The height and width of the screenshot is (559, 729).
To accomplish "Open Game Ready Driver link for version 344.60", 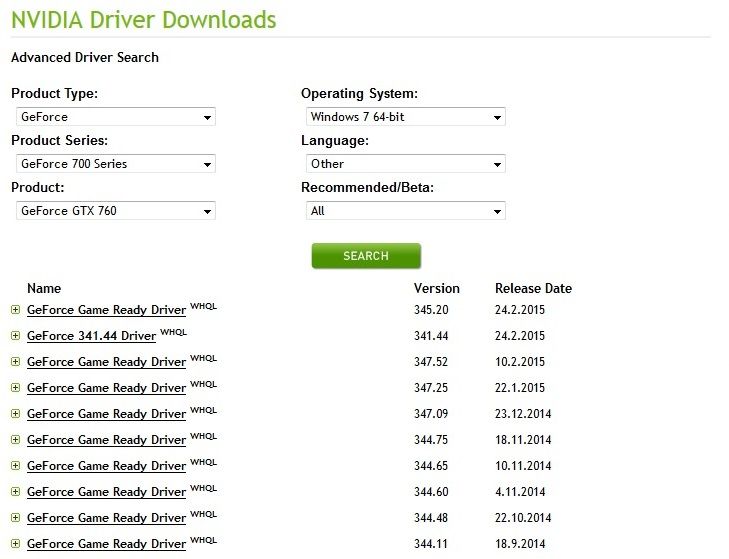I will point(106,492).
